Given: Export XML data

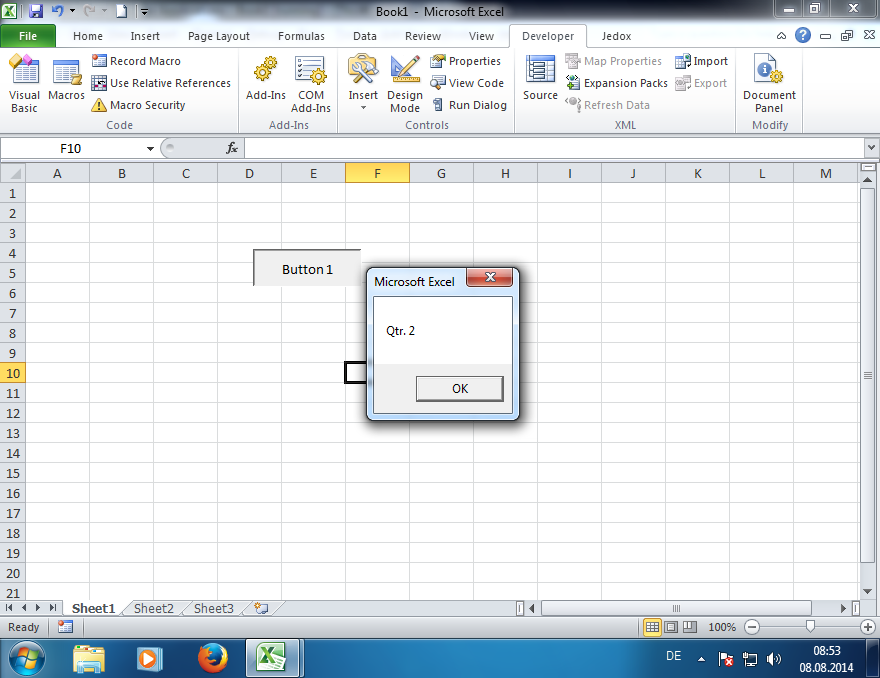Looking at the screenshot, I should pyautogui.click(x=701, y=83).
